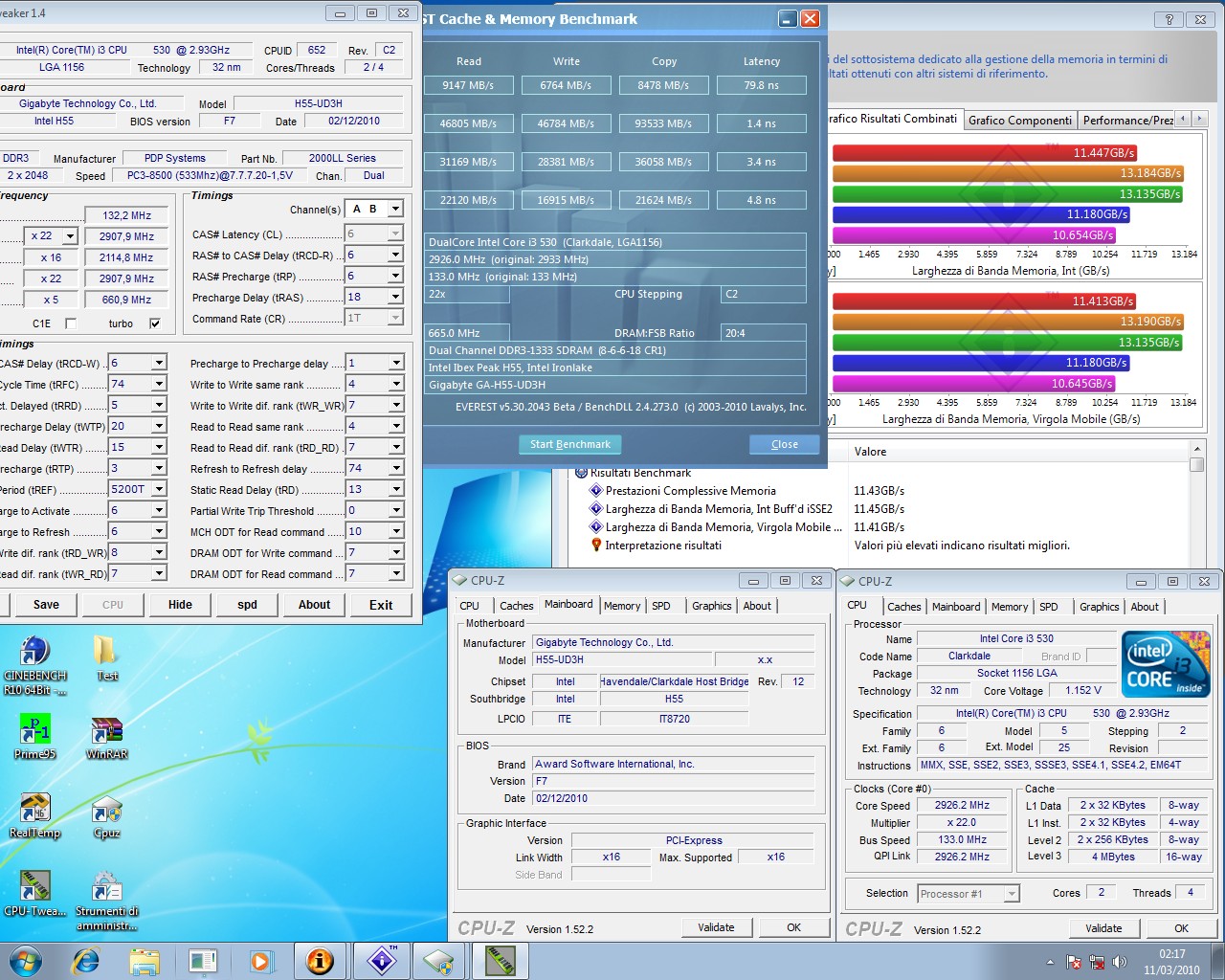Open CINEBENCH R10 64Bit desktop shortcut
Viewport: 1225px width, 980px height.
[34, 664]
